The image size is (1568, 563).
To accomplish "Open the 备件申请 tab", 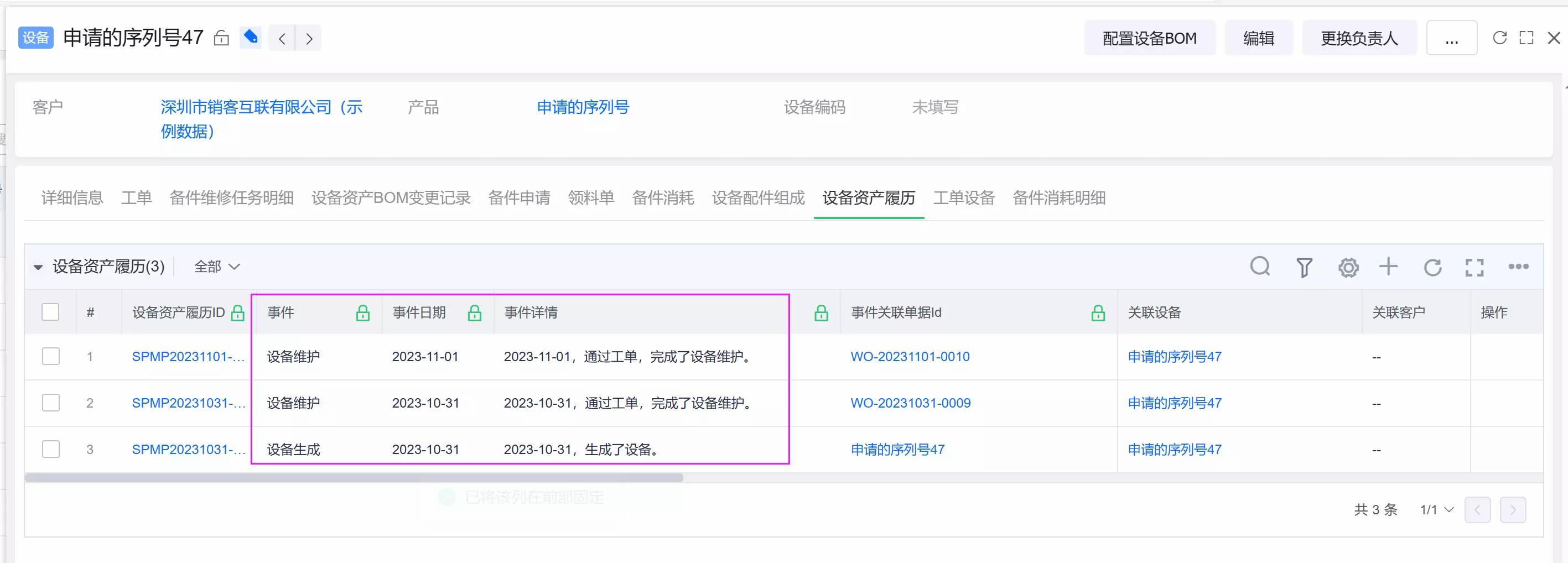I will 518,198.
